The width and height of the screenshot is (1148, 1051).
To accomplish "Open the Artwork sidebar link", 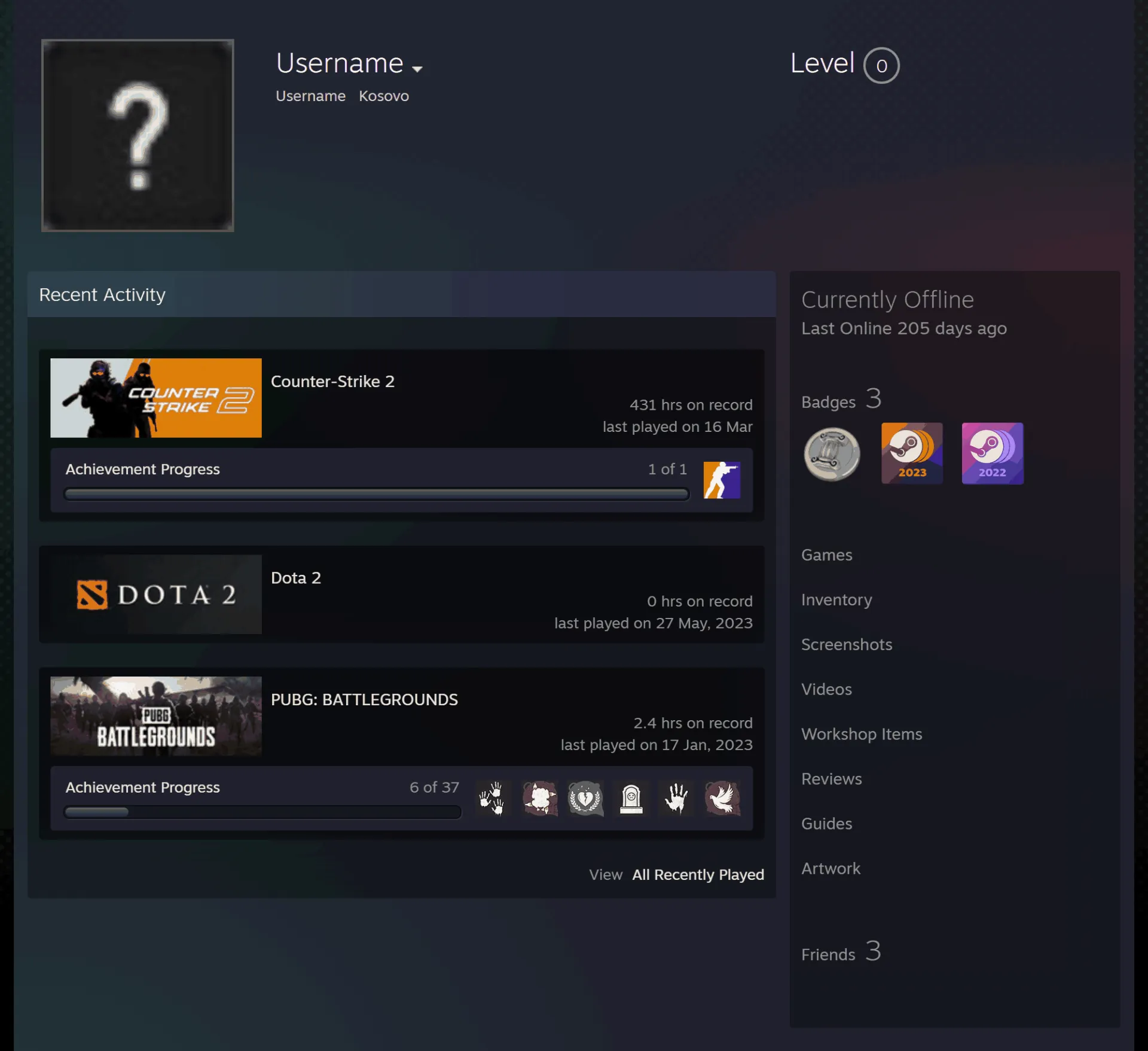I will click(x=831, y=869).
